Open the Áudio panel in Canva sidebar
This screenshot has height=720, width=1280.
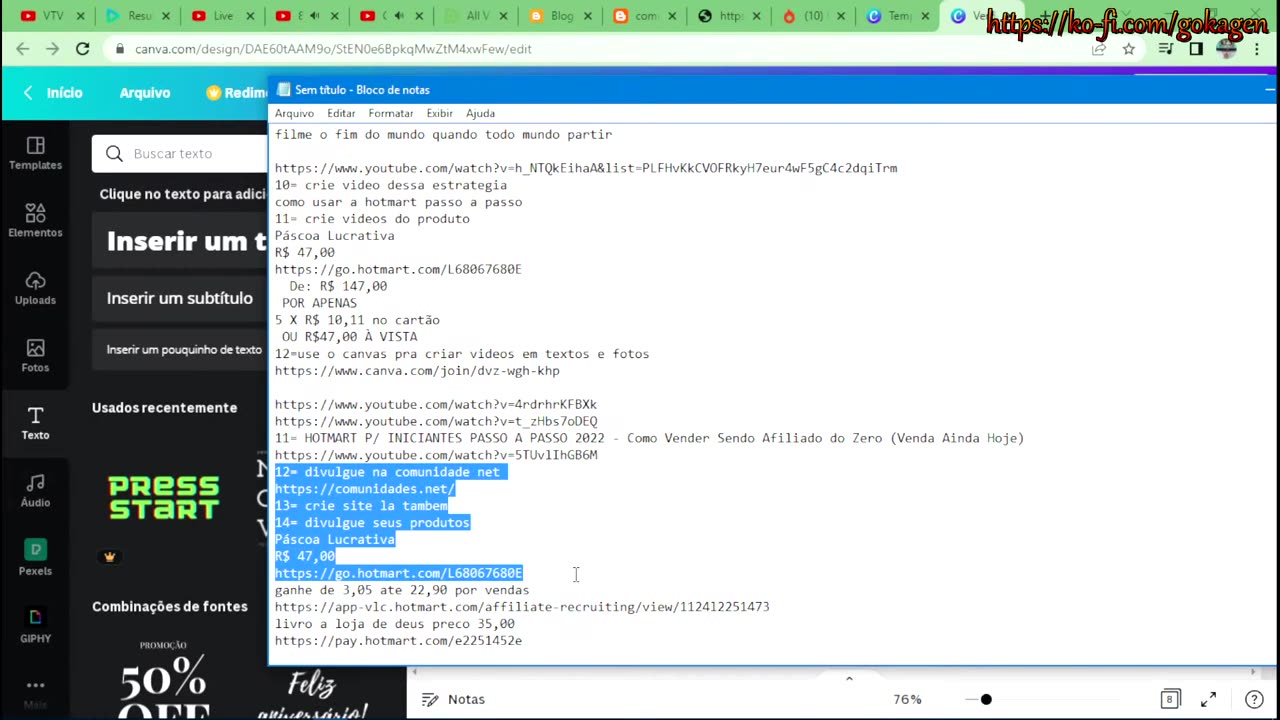tap(35, 490)
